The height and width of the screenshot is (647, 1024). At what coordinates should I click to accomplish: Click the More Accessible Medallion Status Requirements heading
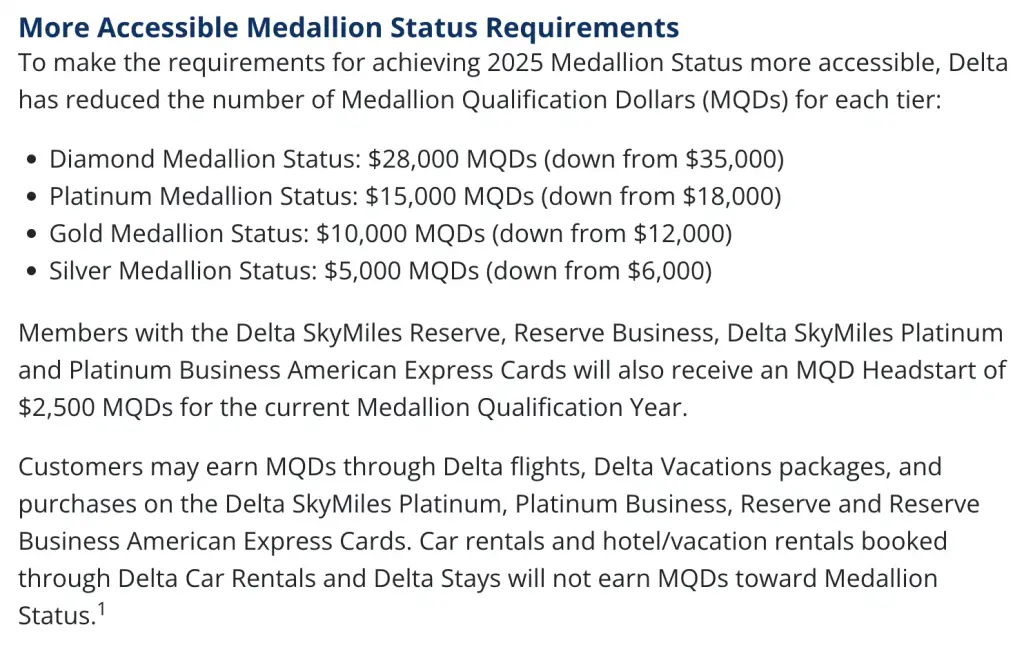pos(349,27)
